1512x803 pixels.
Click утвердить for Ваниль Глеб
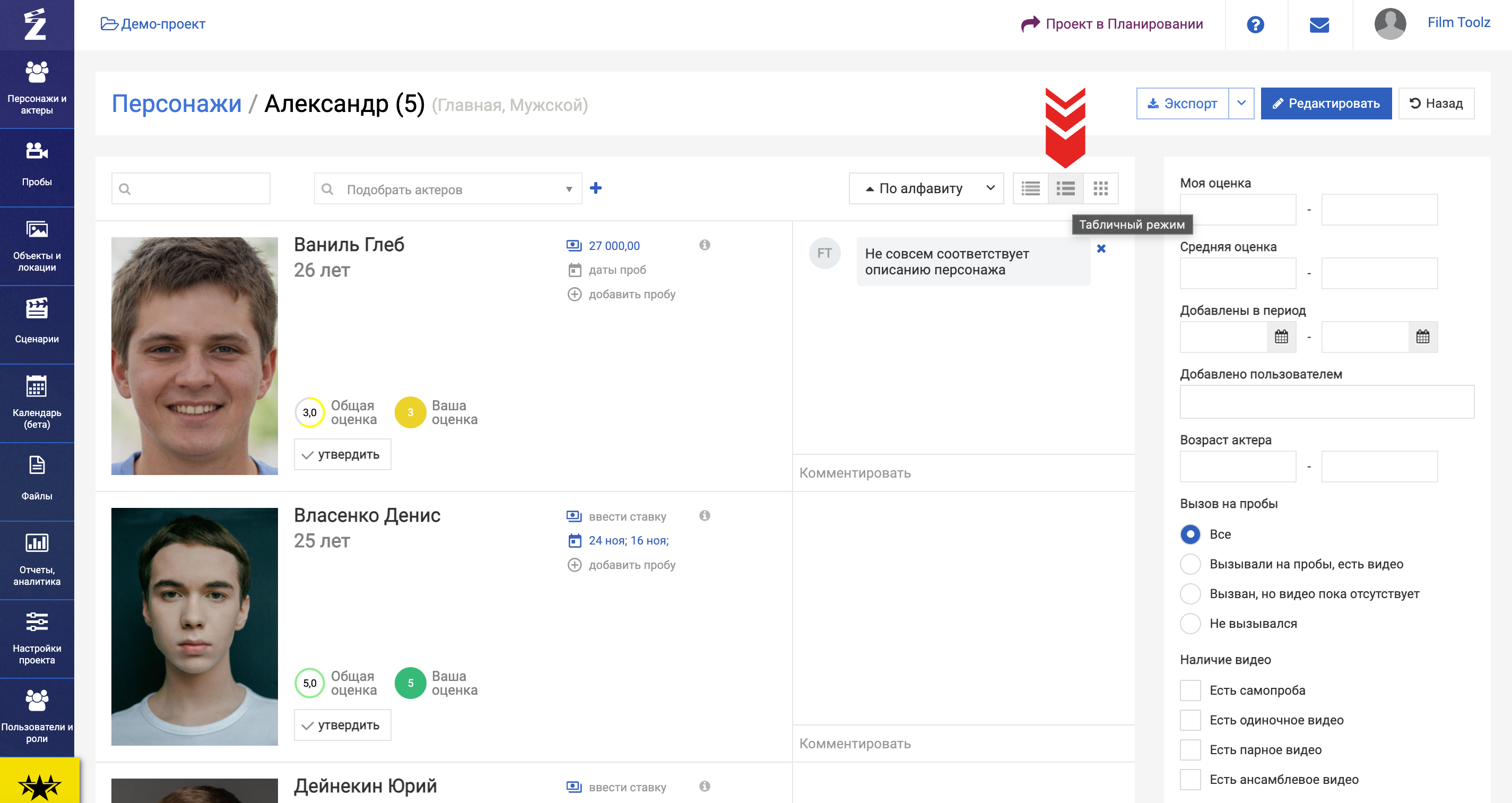[x=342, y=454]
